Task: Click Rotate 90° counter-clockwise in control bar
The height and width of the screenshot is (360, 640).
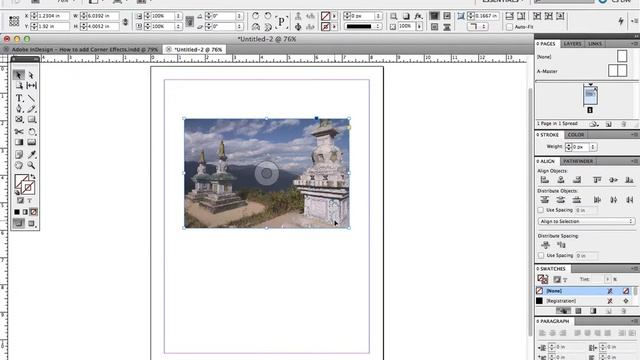Action: 268,16
